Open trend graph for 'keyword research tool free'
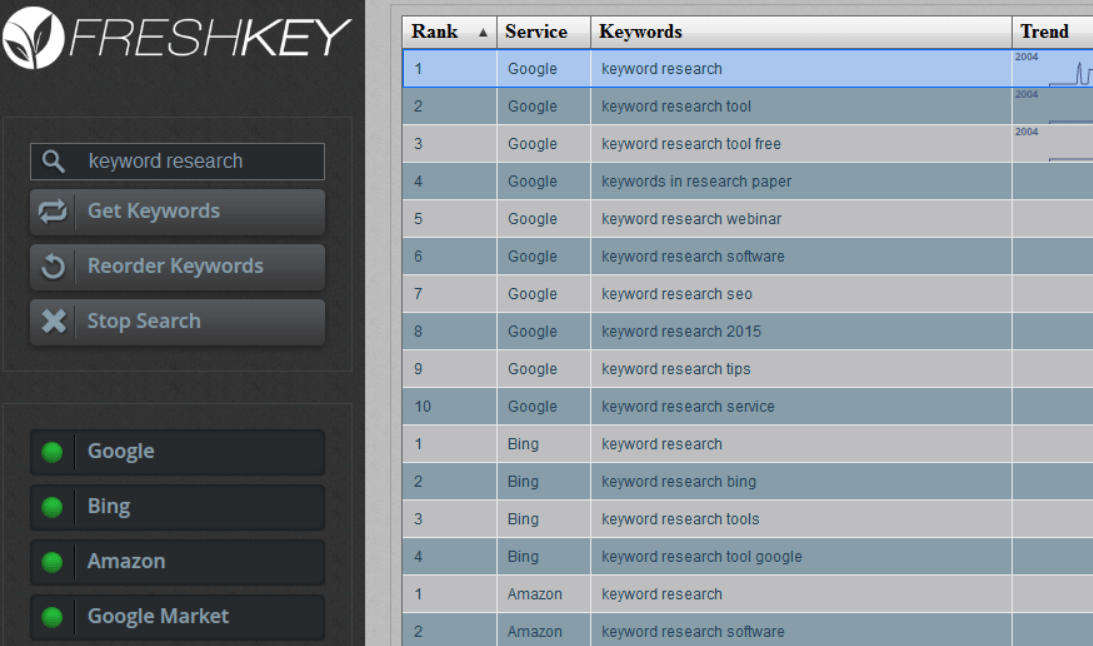1093x646 pixels. (1053, 144)
